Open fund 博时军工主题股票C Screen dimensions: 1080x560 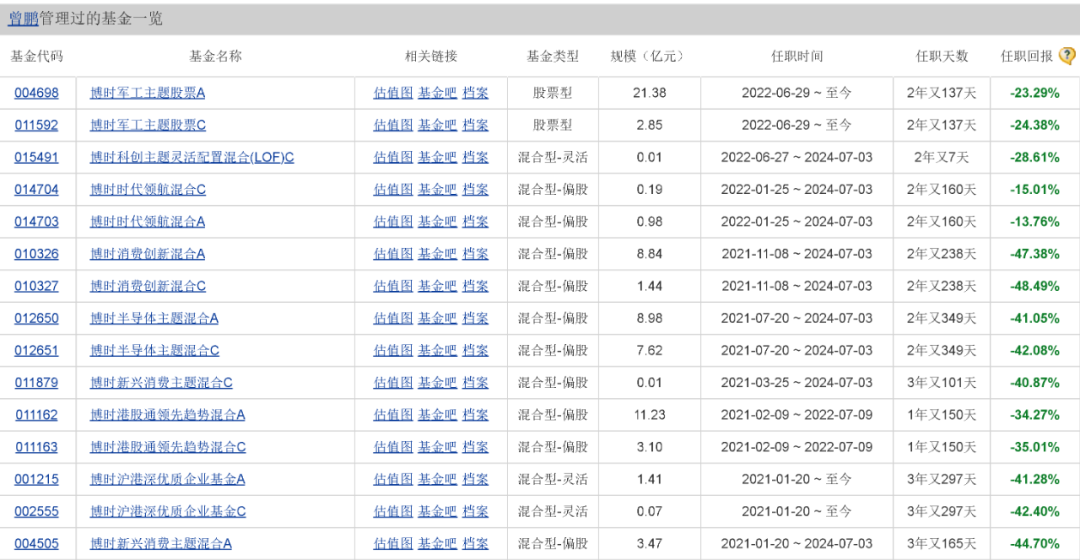(x=147, y=125)
